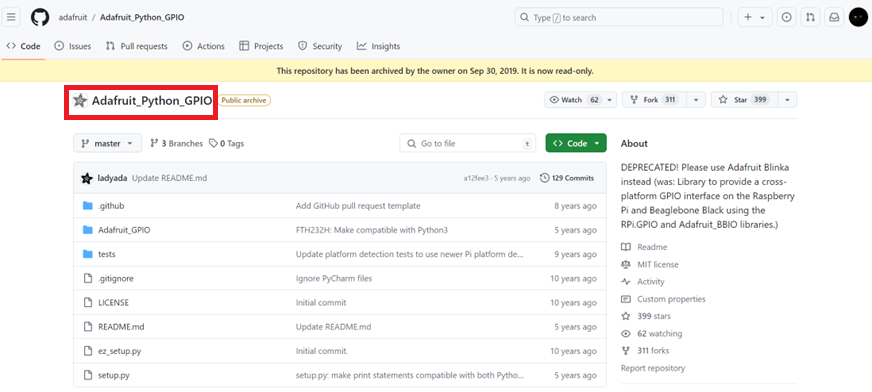Open the Pull requests tab

coord(136,46)
